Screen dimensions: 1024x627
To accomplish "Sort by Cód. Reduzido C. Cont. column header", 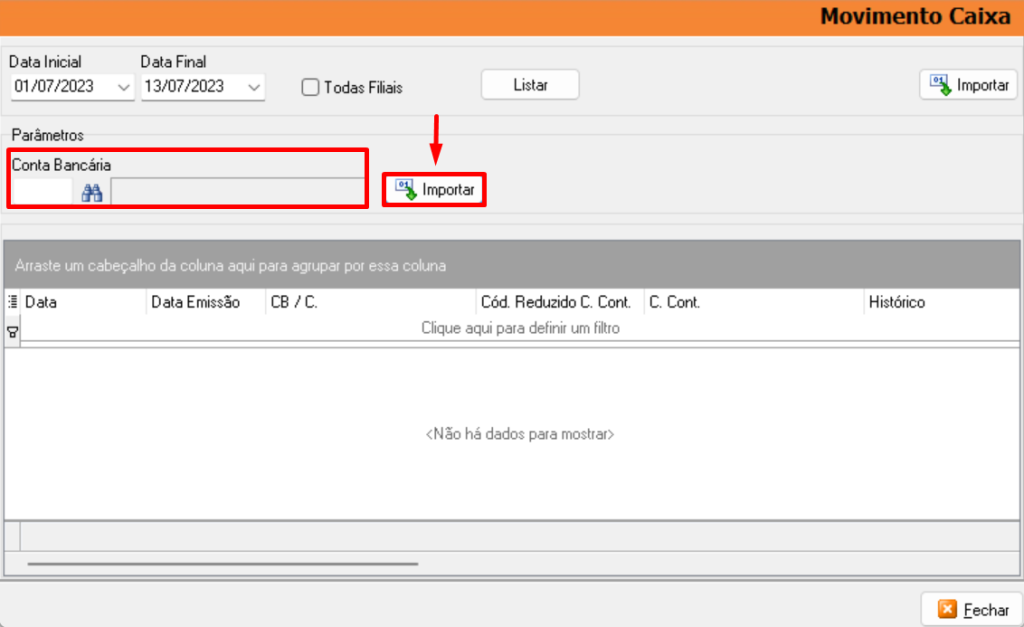I will pyautogui.click(x=560, y=302).
